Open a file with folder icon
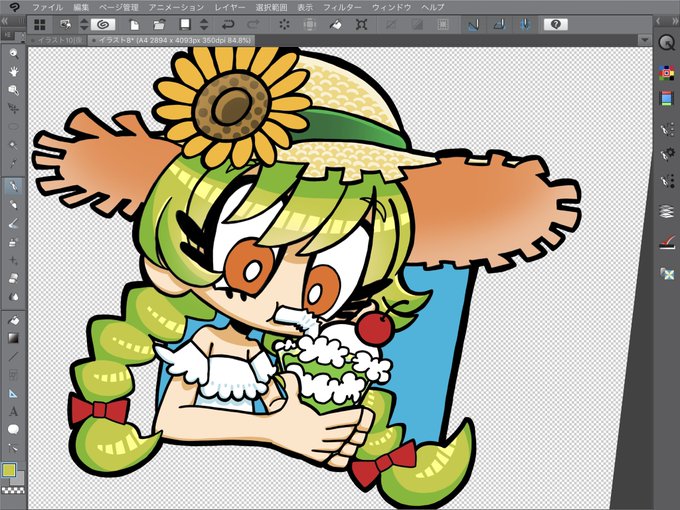 (159, 25)
